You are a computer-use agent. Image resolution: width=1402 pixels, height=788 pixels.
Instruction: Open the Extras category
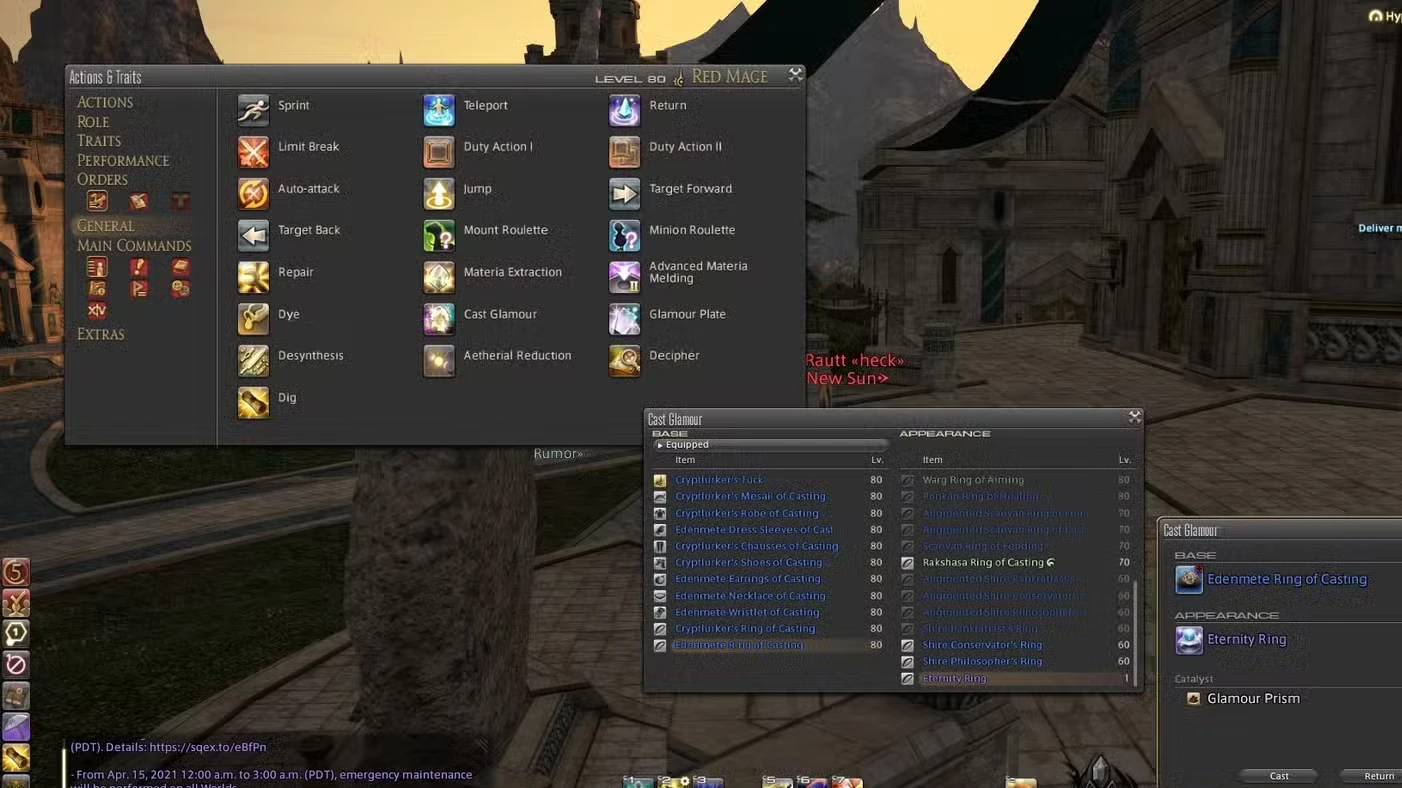[x=101, y=334]
